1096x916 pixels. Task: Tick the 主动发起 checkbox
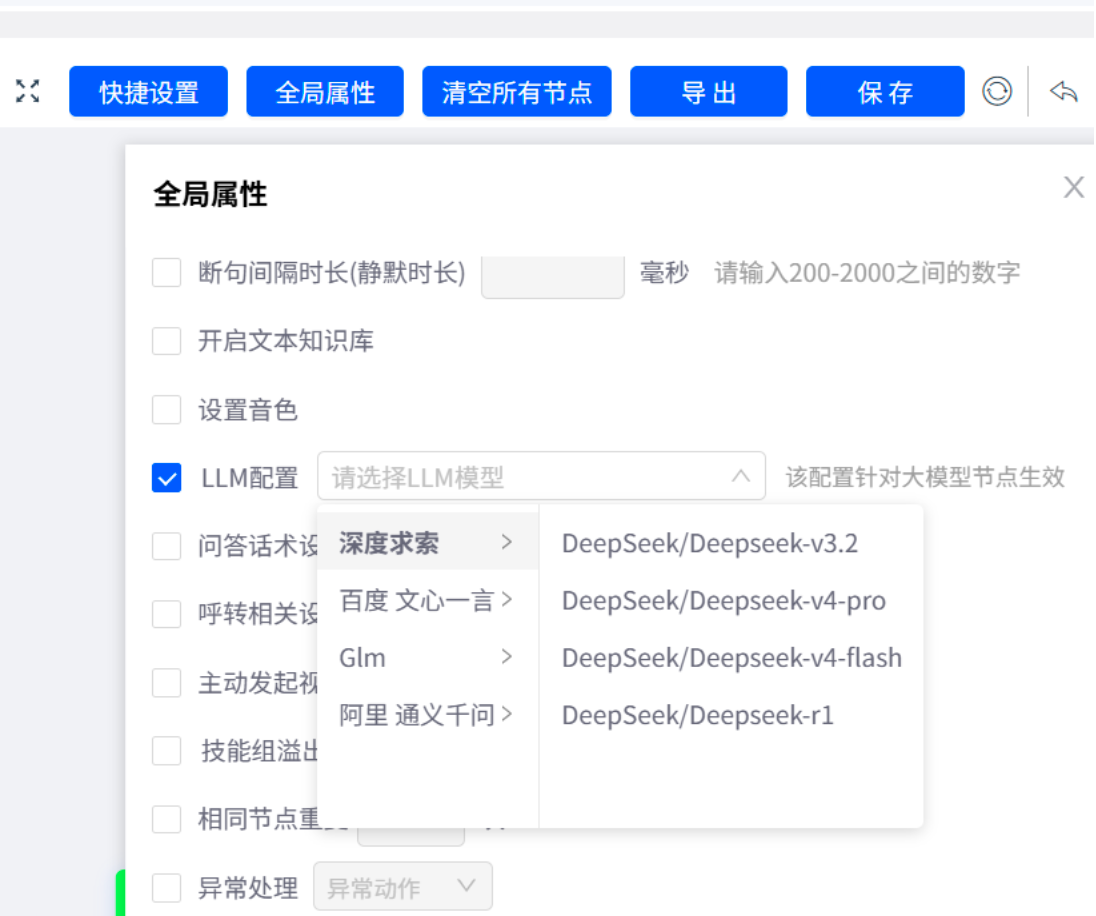pyautogui.click(x=166, y=682)
